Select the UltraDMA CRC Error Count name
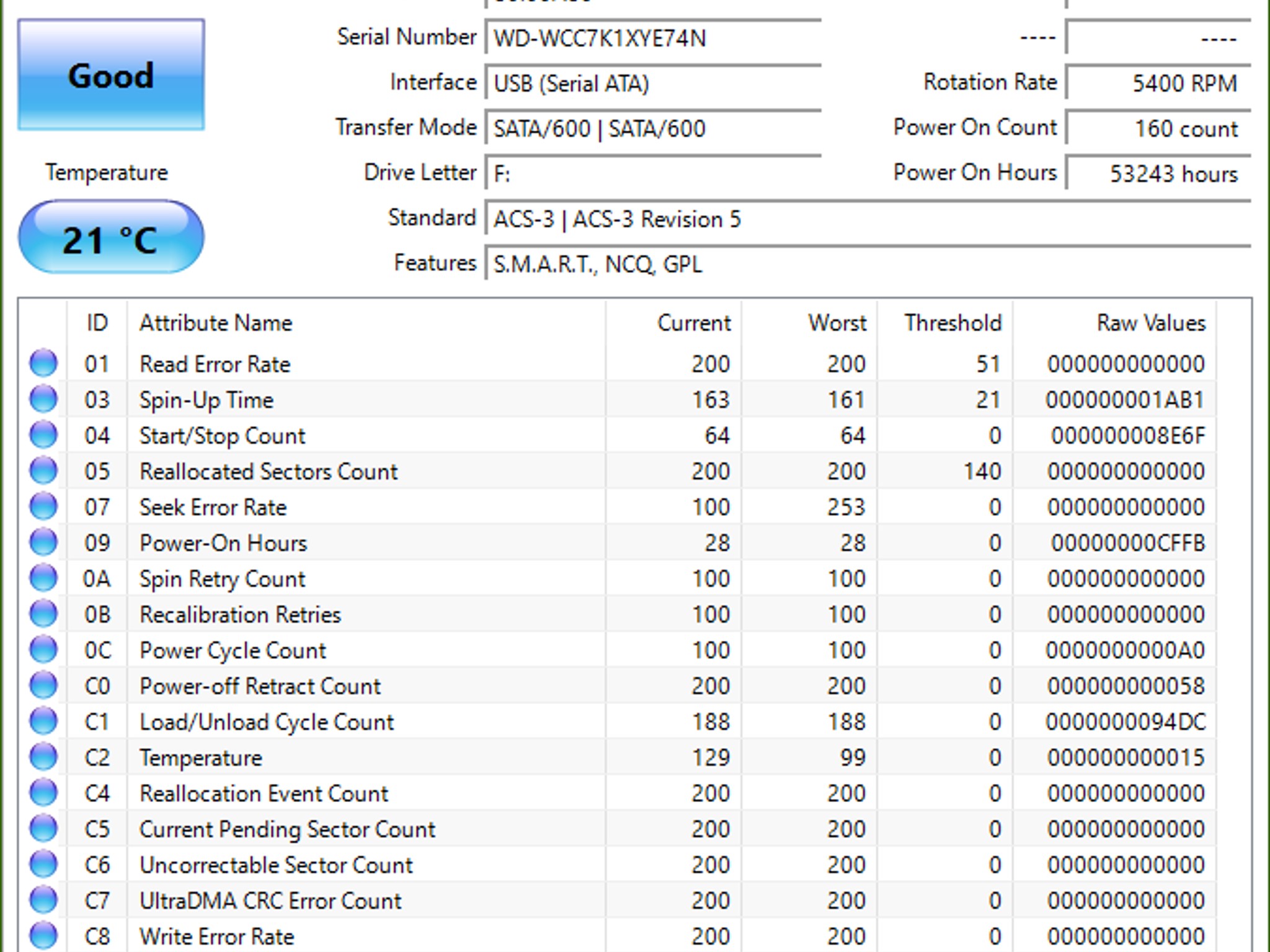The width and height of the screenshot is (1270, 952). pos(270,901)
